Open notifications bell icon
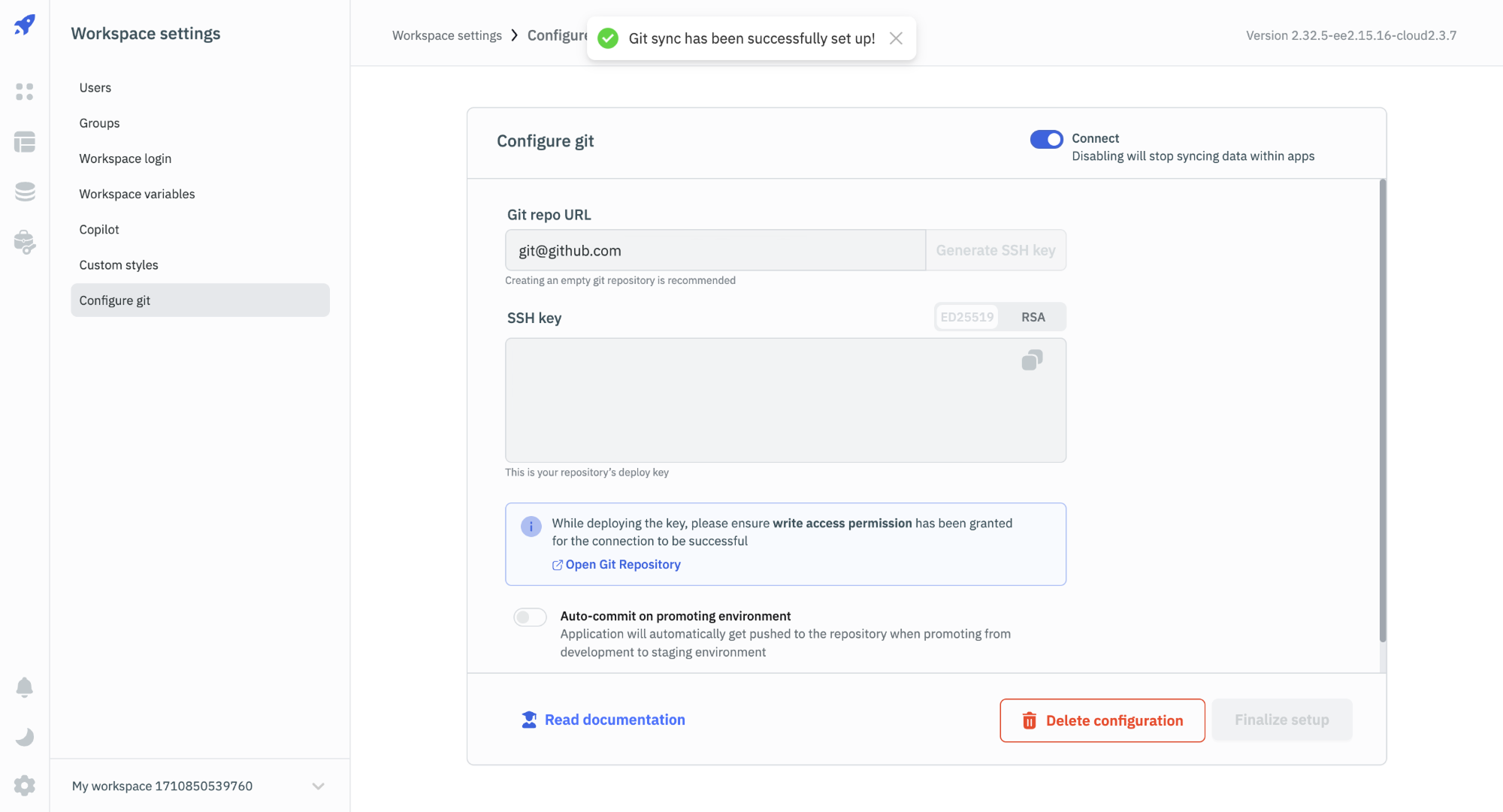Image resolution: width=1503 pixels, height=812 pixels. point(25,687)
